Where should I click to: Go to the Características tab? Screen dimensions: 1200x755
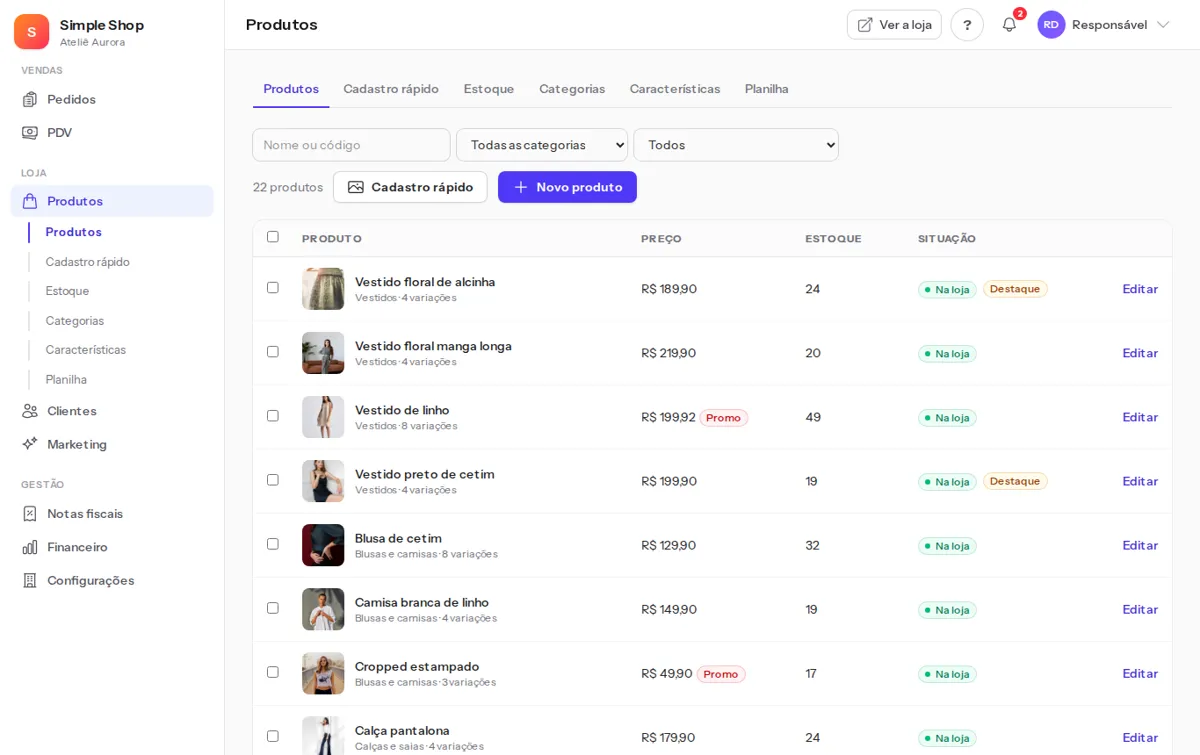[675, 89]
